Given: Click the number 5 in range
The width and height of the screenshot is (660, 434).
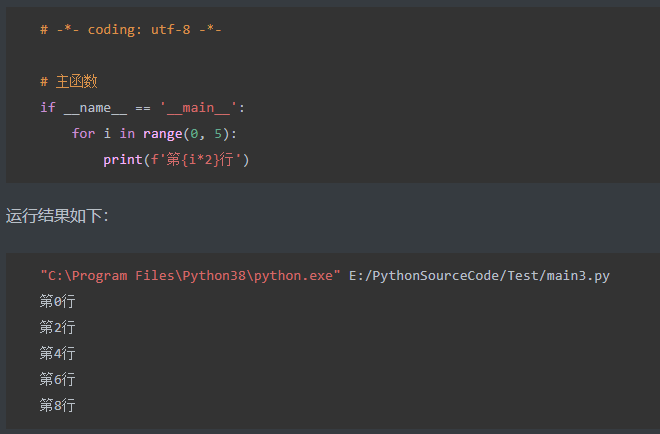Looking at the screenshot, I should (218, 134).
